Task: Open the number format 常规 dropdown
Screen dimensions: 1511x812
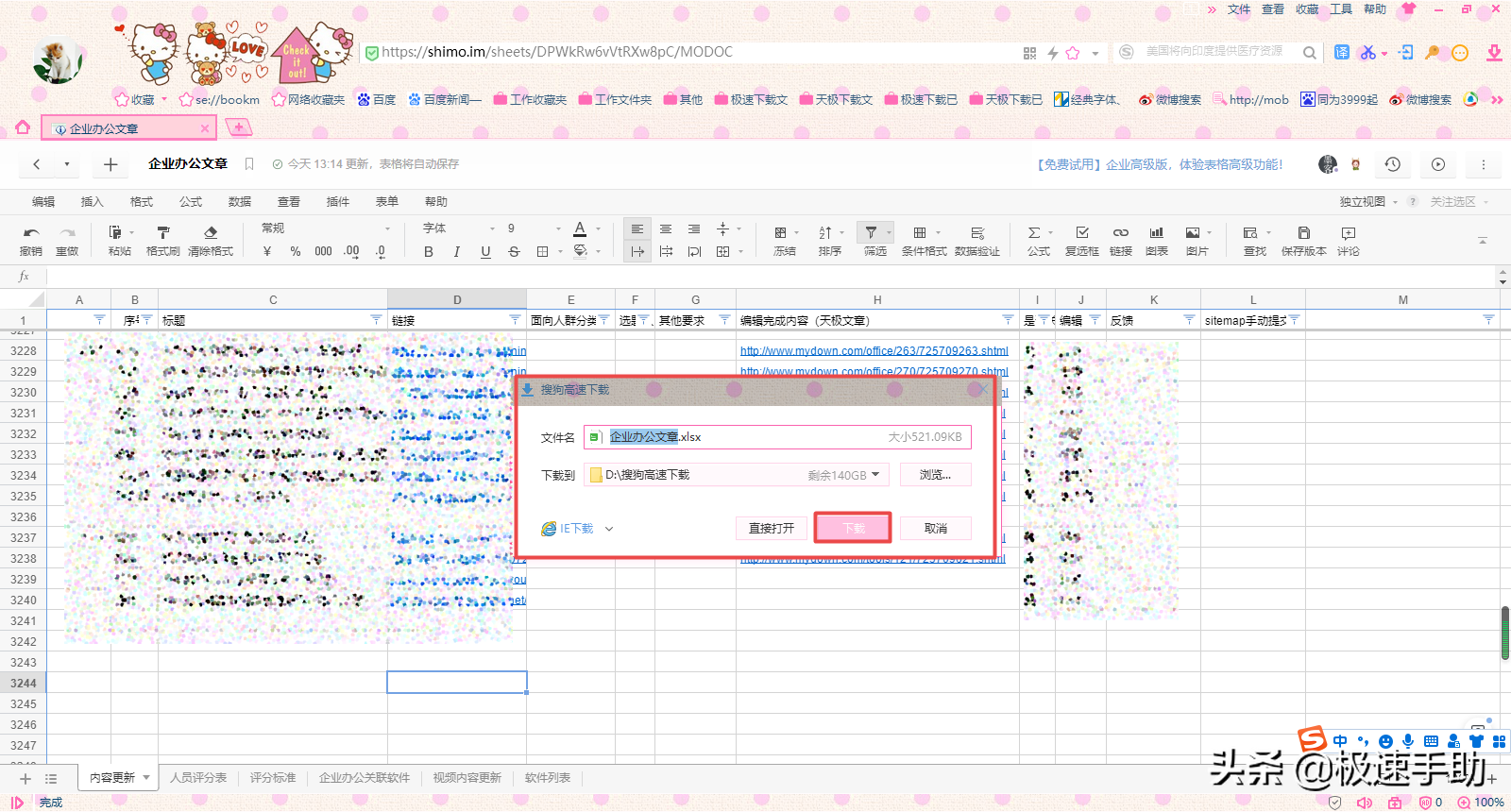Action: pyautogui.click(x=326, y=228)
